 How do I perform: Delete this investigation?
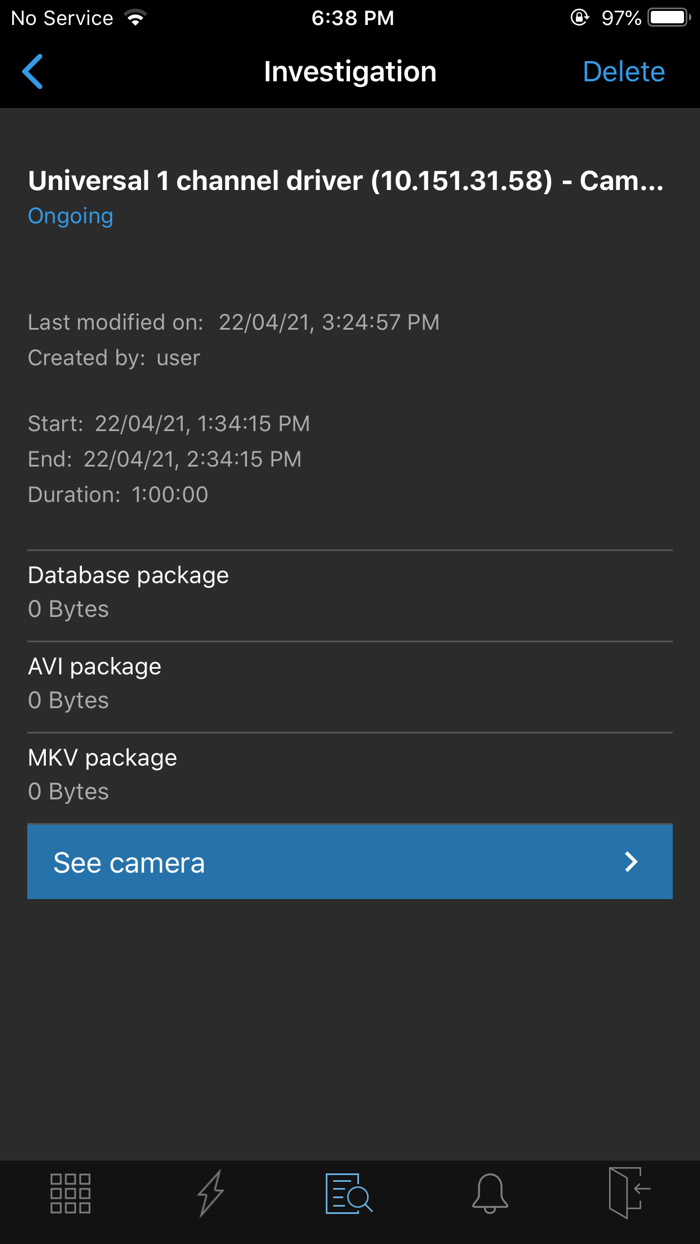623,72
